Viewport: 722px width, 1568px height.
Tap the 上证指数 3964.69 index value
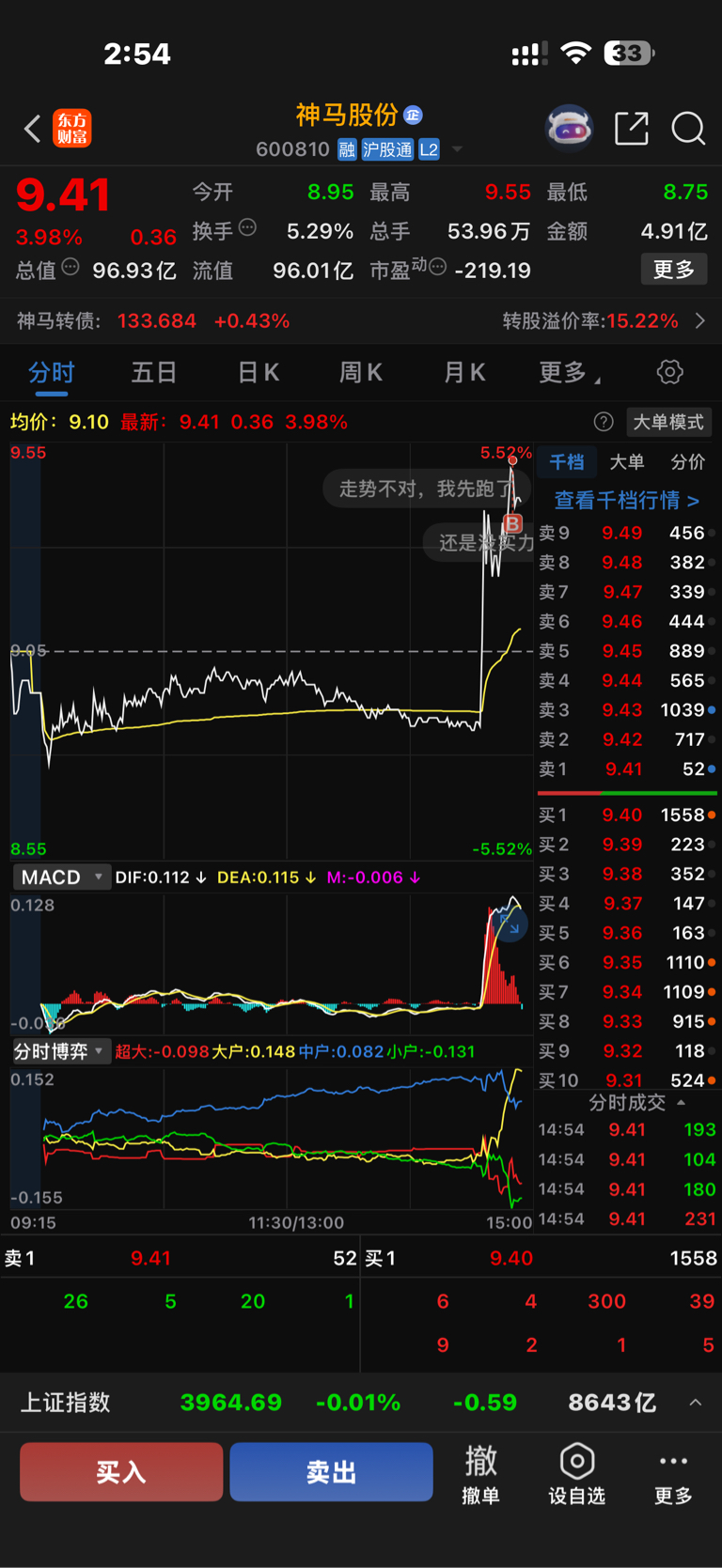pos(231,1403)
